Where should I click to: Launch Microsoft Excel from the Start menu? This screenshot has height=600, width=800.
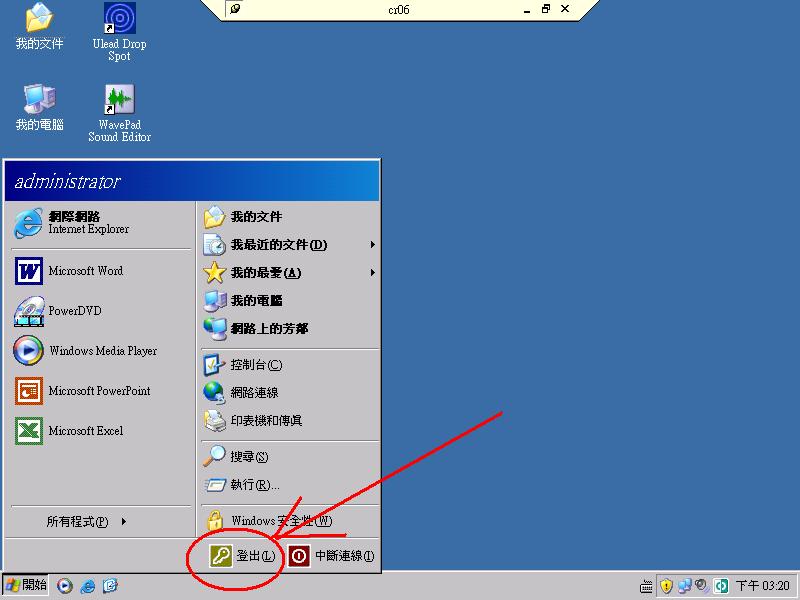101,431
